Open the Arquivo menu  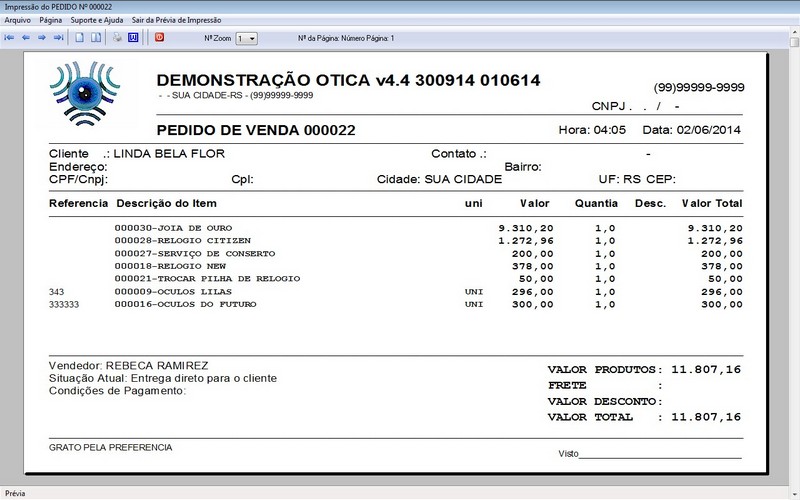tap(17, 20)
